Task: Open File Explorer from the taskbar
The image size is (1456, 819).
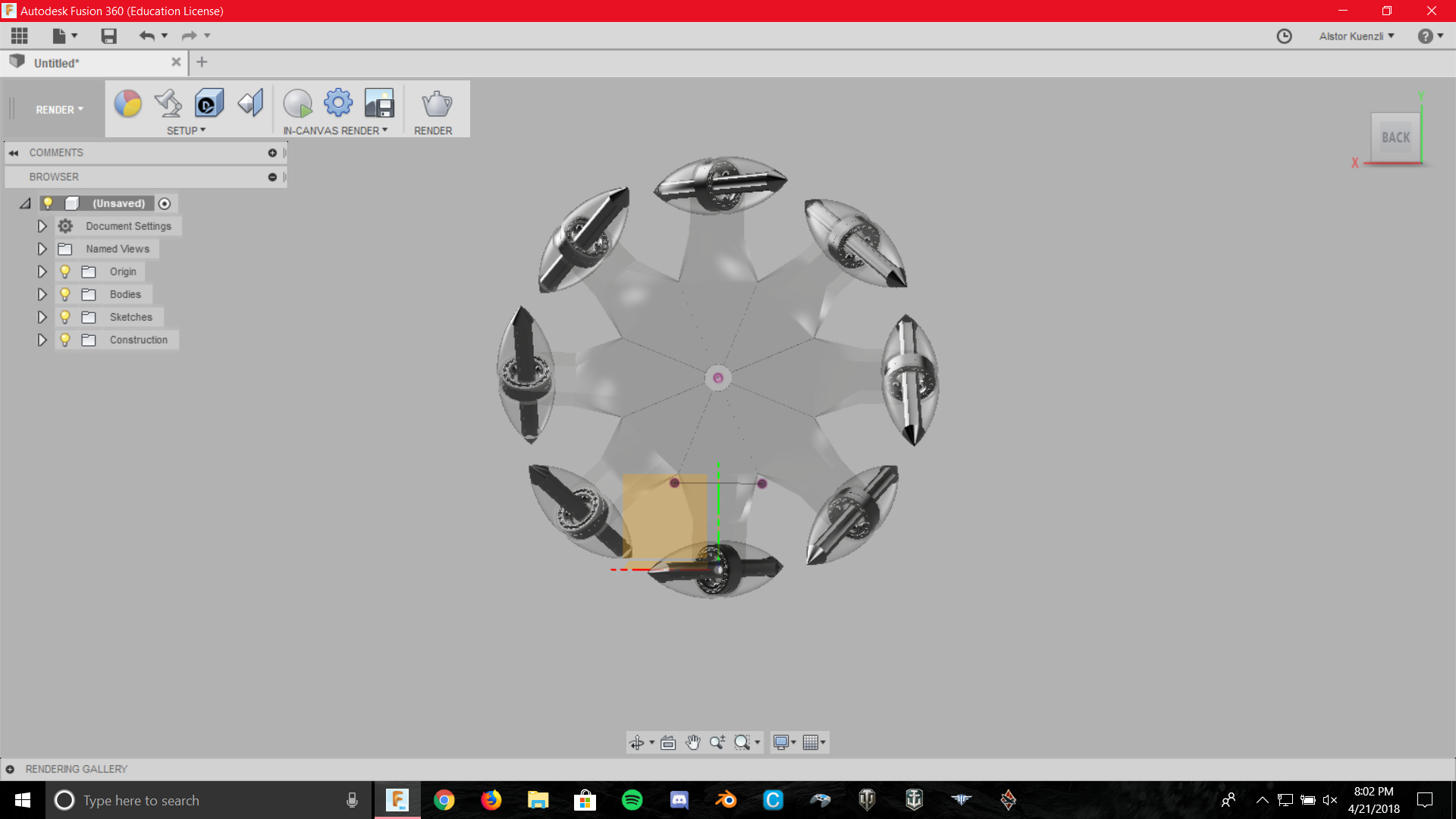Action: coord(538,800)
